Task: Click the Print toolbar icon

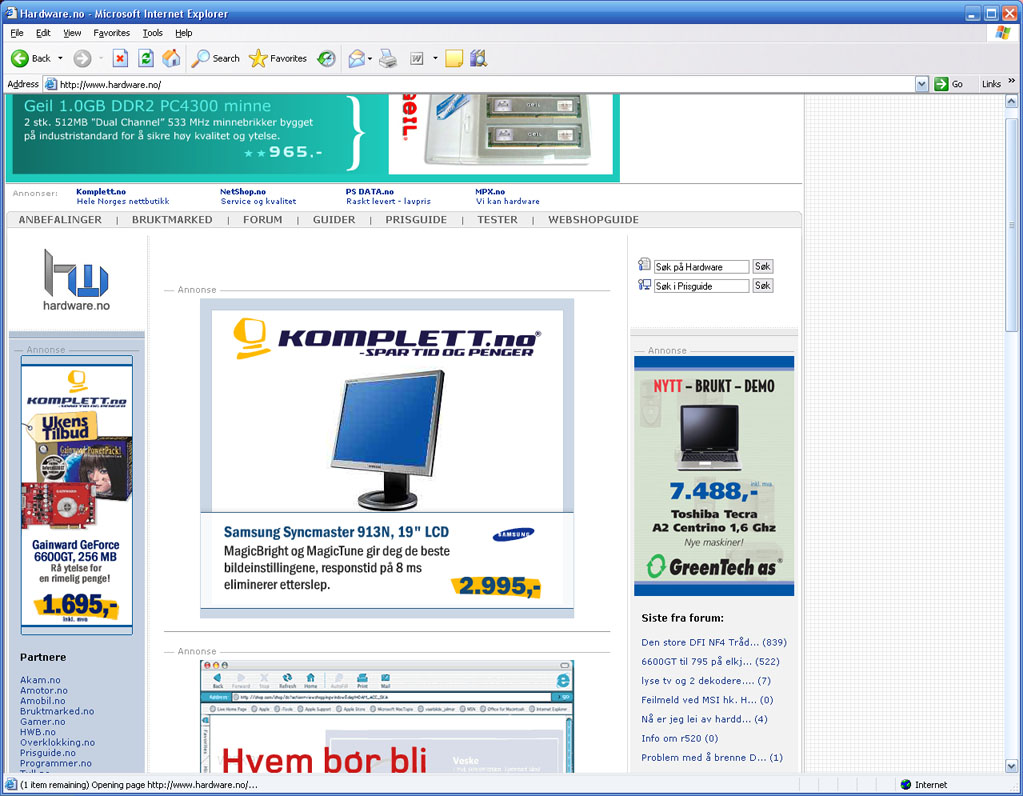Action: click(388, 59)
